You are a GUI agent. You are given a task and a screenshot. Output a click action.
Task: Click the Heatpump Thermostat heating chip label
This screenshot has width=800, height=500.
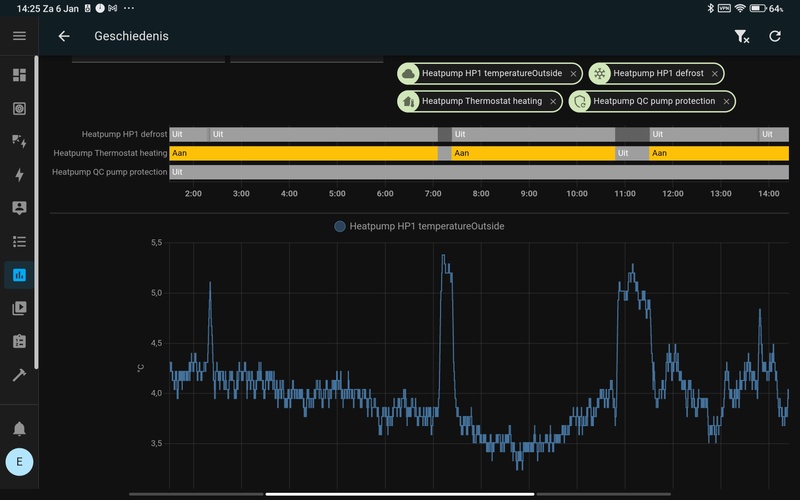482,101
